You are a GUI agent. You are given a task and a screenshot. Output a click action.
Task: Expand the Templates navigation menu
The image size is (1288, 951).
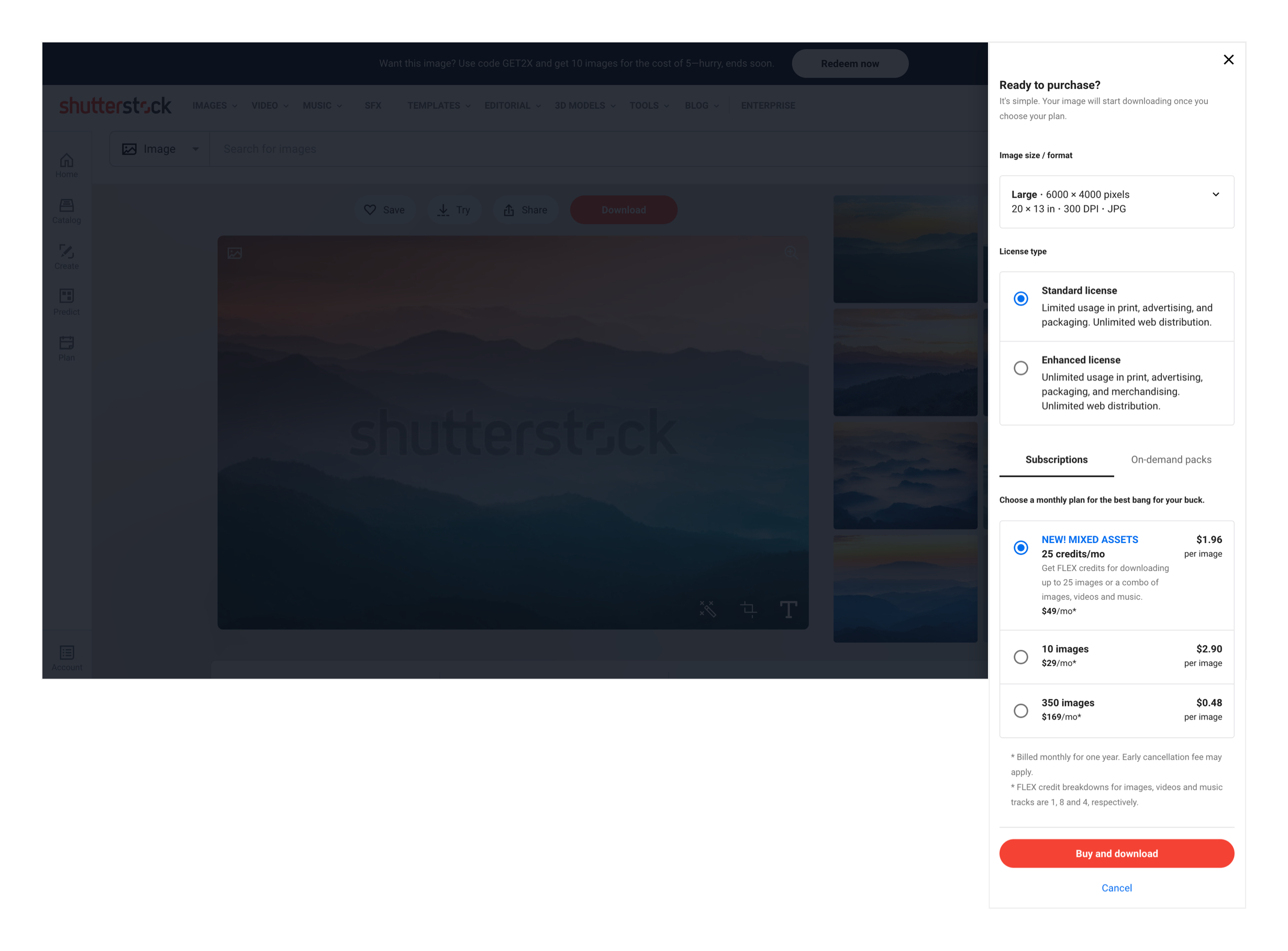point(439,106)
